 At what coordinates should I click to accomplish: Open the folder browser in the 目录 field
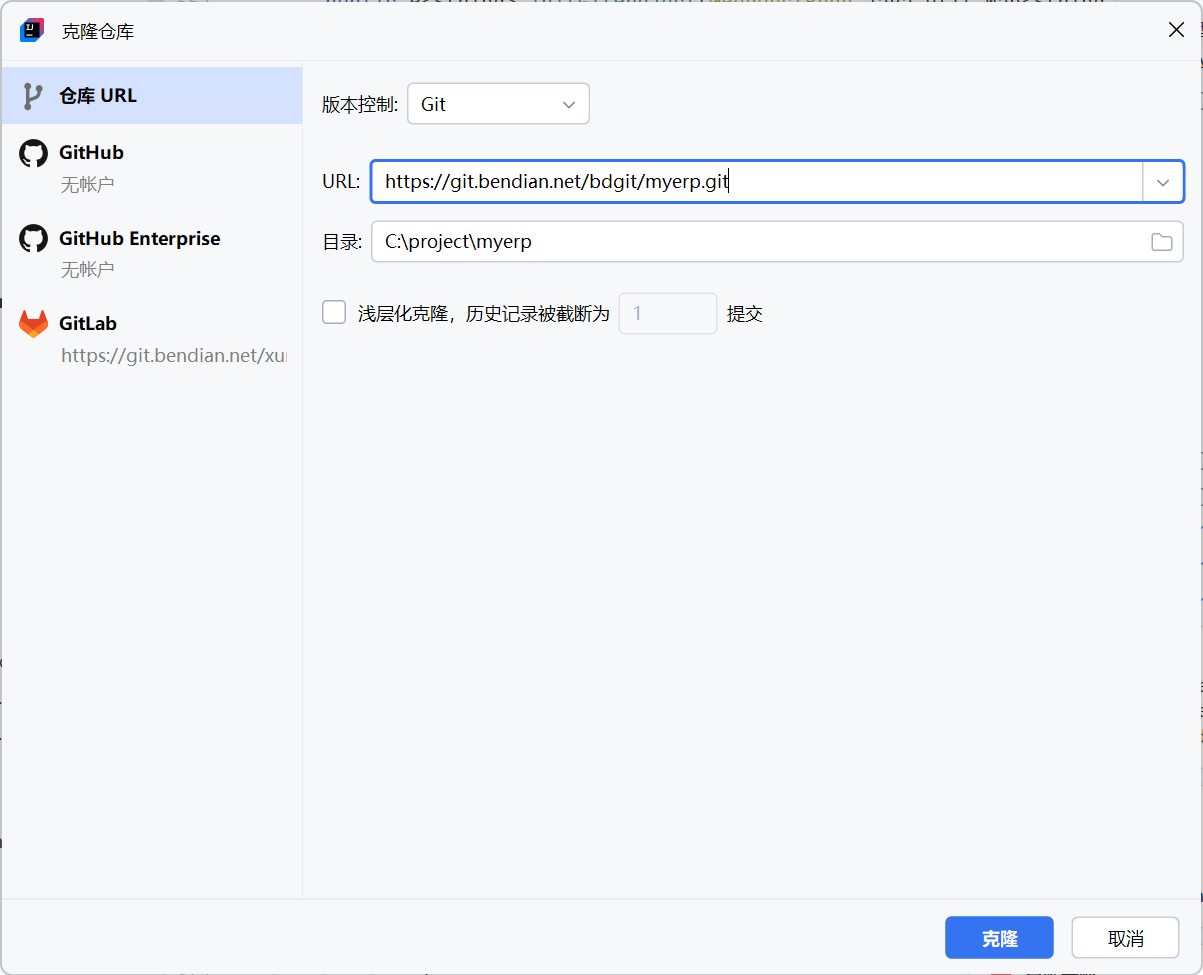(x=1161, y=242)
